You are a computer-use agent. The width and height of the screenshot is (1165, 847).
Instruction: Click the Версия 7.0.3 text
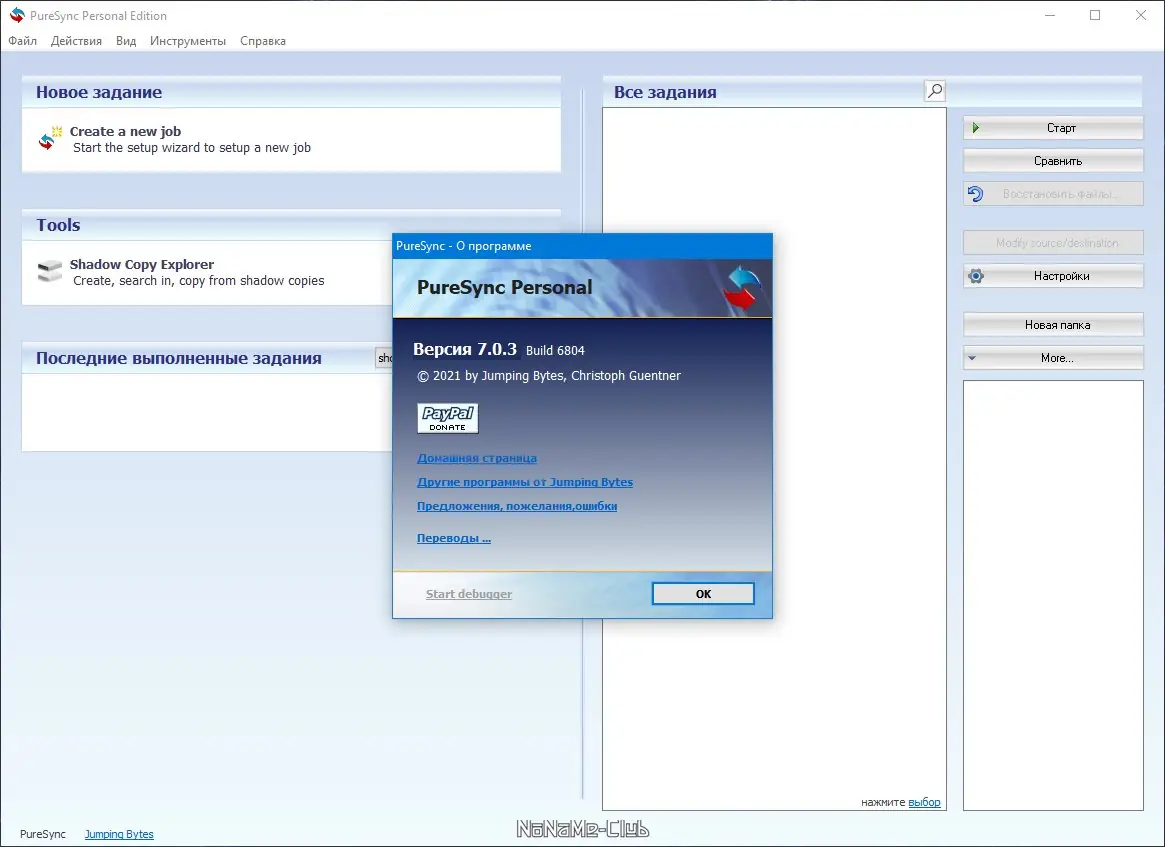(x=464, y=349)
